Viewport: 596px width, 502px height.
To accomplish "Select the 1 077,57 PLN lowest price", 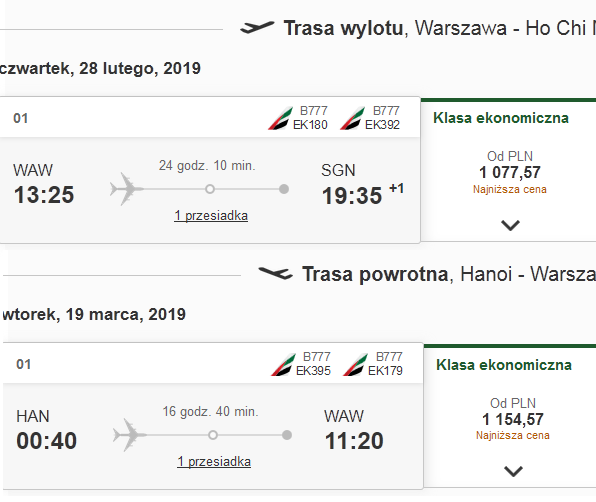I will 510,173.
